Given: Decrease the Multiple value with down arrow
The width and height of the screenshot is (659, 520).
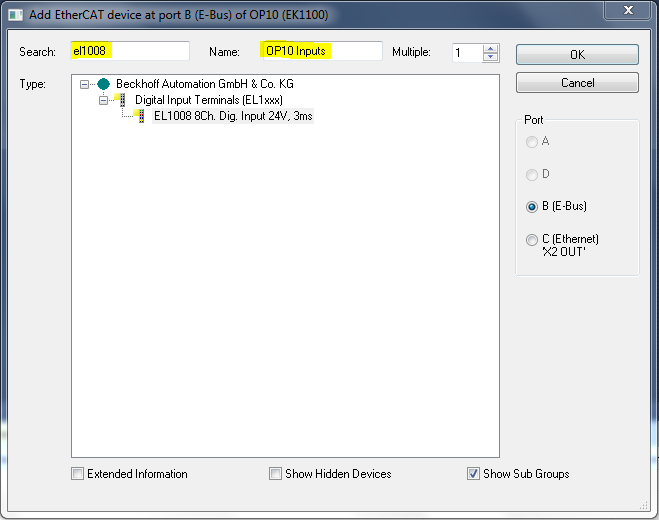Looking at the screenshot, I should 490,57.
